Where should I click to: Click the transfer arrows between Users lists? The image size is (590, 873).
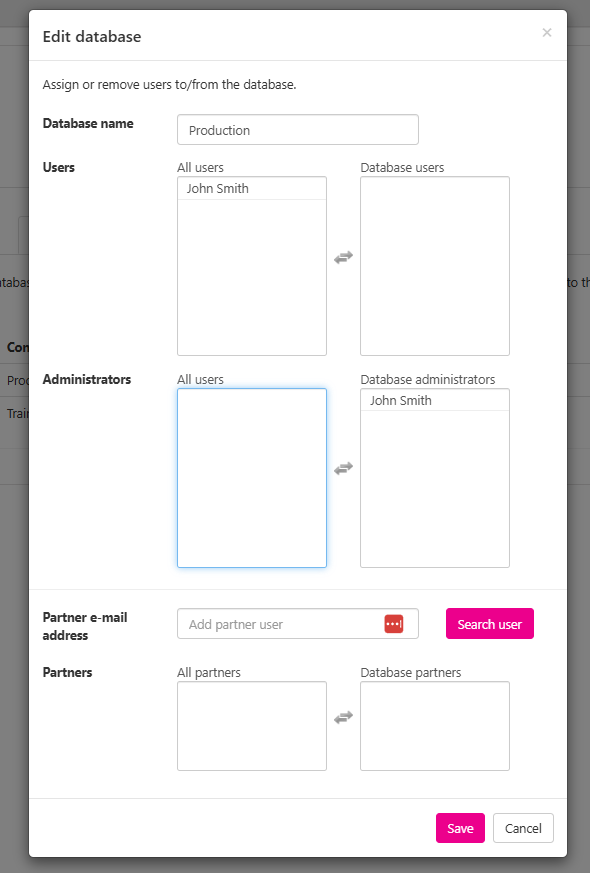coord(343,257)
